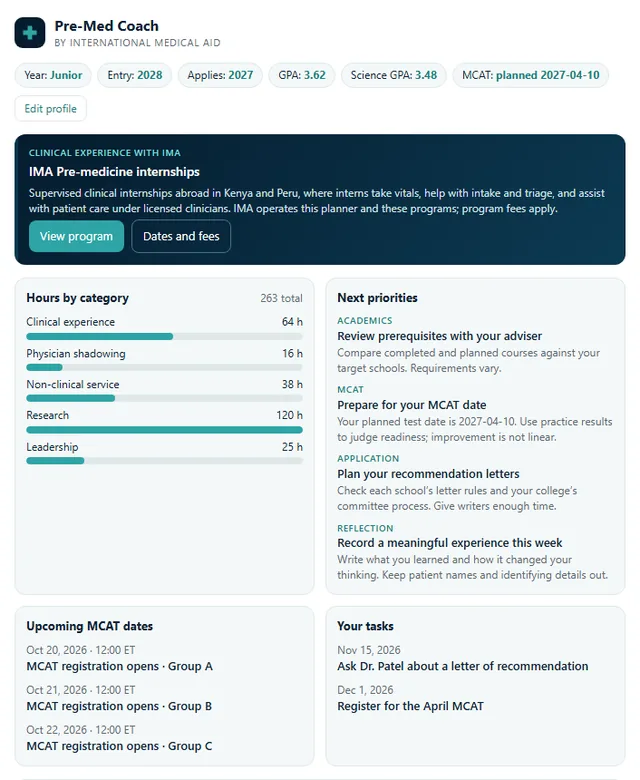Screen dimensions: 640x780
Task: Open Review prerequisites with your adviser
Action: tap(440, 336)
